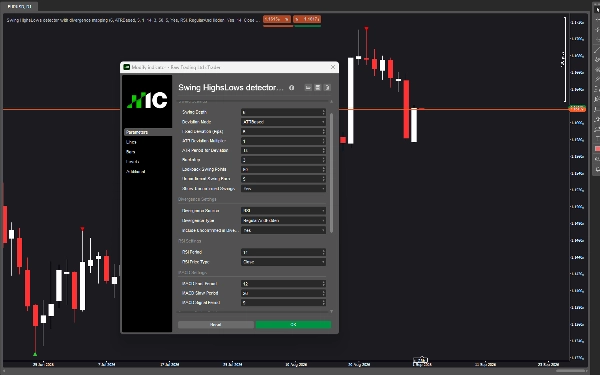Click the dialog scrollbar's up arrow
The width and height of the screenshot is (600, 375).
point(331,102)
